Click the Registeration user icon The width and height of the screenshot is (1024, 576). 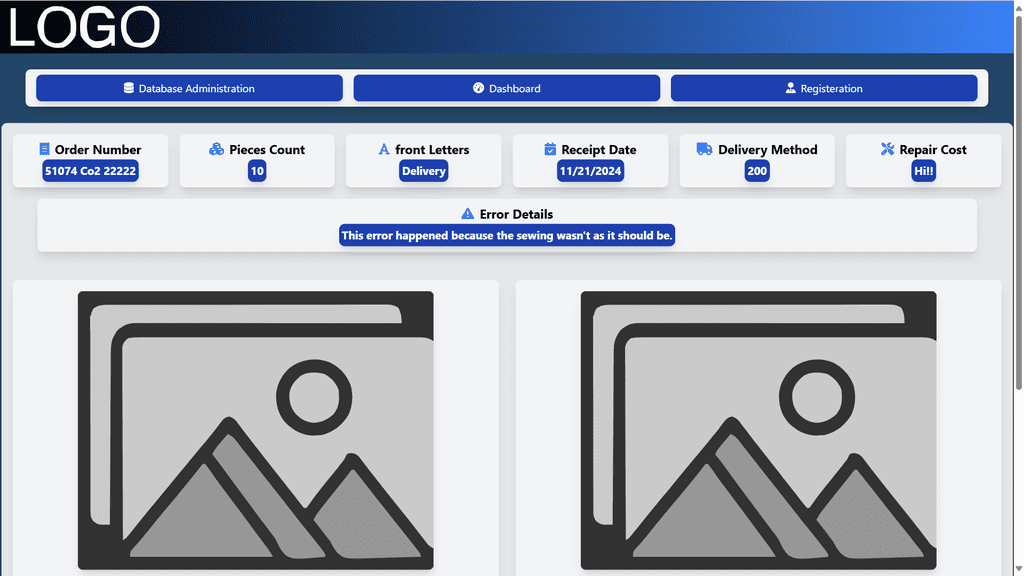(790, 88)
